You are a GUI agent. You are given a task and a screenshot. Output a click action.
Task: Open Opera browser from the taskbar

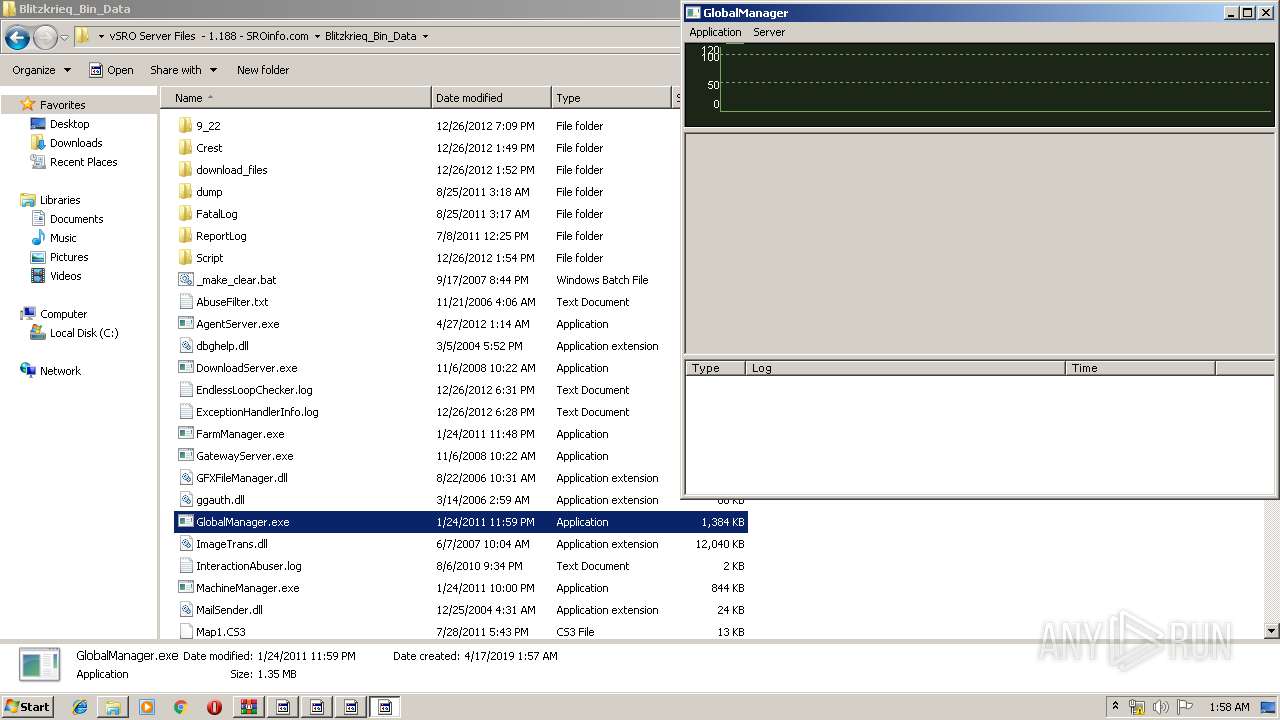tap(214, 706)
